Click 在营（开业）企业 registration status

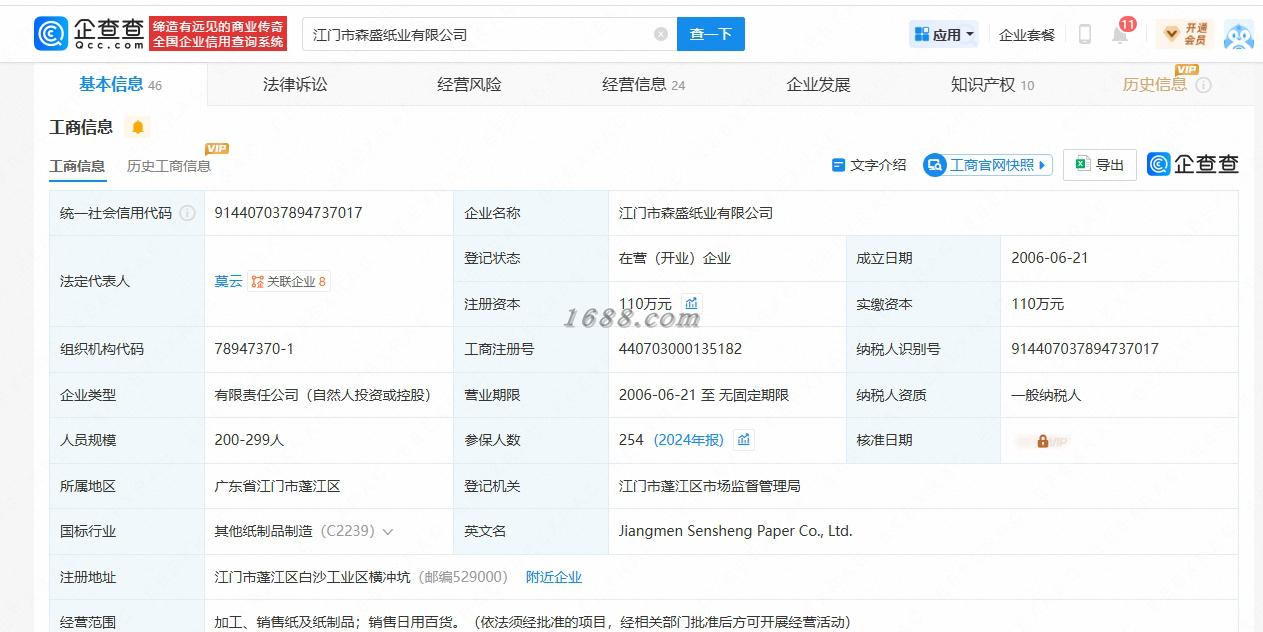point(675,258)
